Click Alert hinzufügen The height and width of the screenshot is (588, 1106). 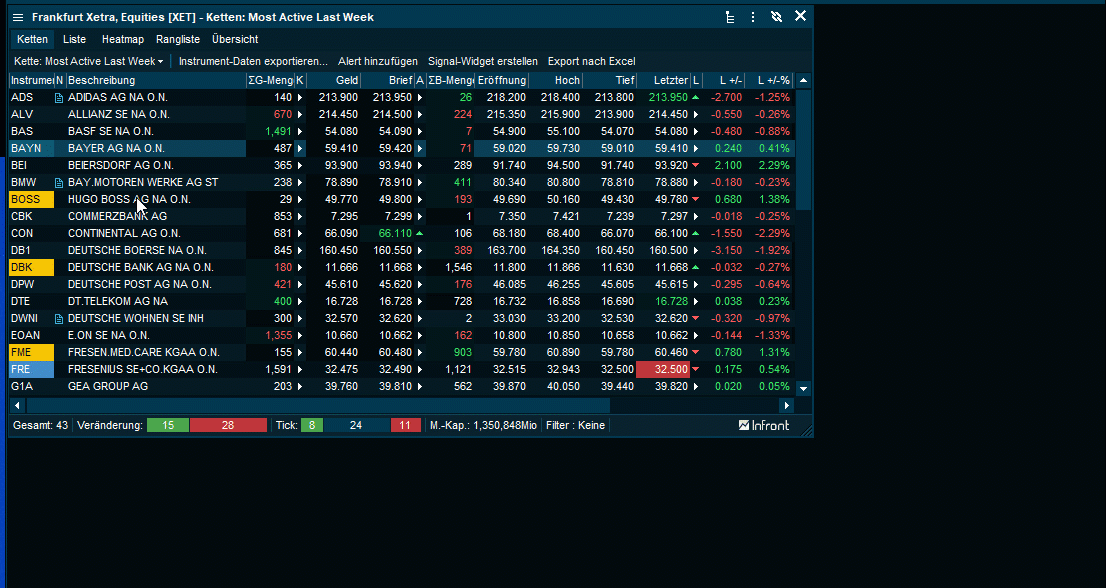(x=377, y=61)
